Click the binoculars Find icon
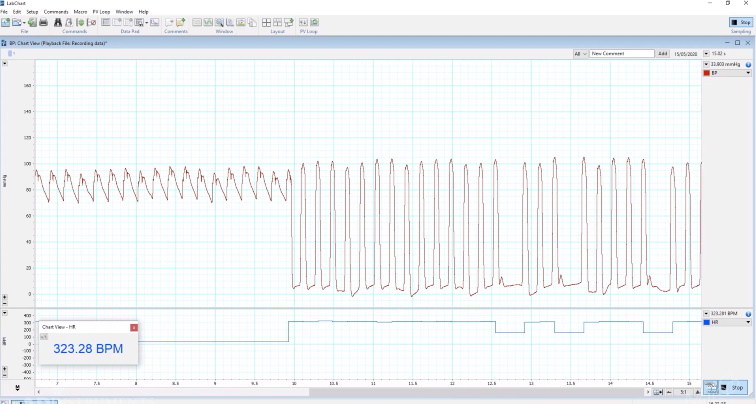This screenshot has width=756, height=404. click(x=58, y=22)
